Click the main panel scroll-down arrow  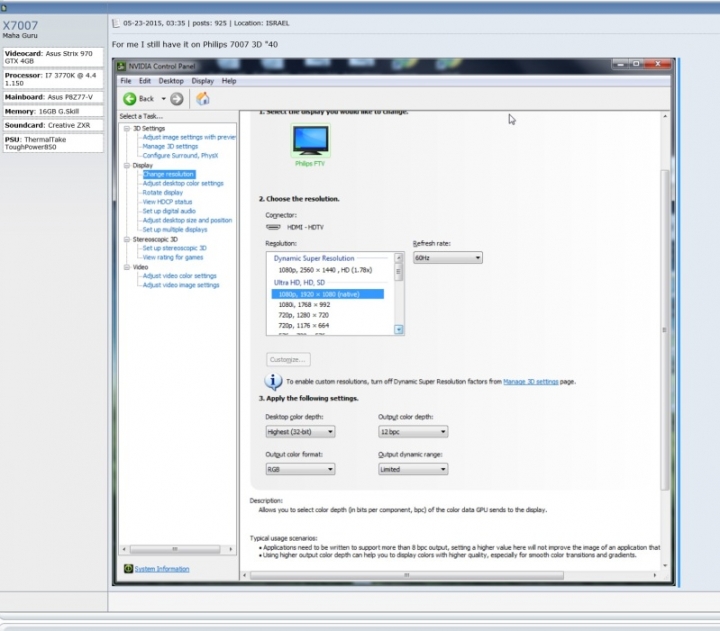pyautogui.click(x=665, y=566)
